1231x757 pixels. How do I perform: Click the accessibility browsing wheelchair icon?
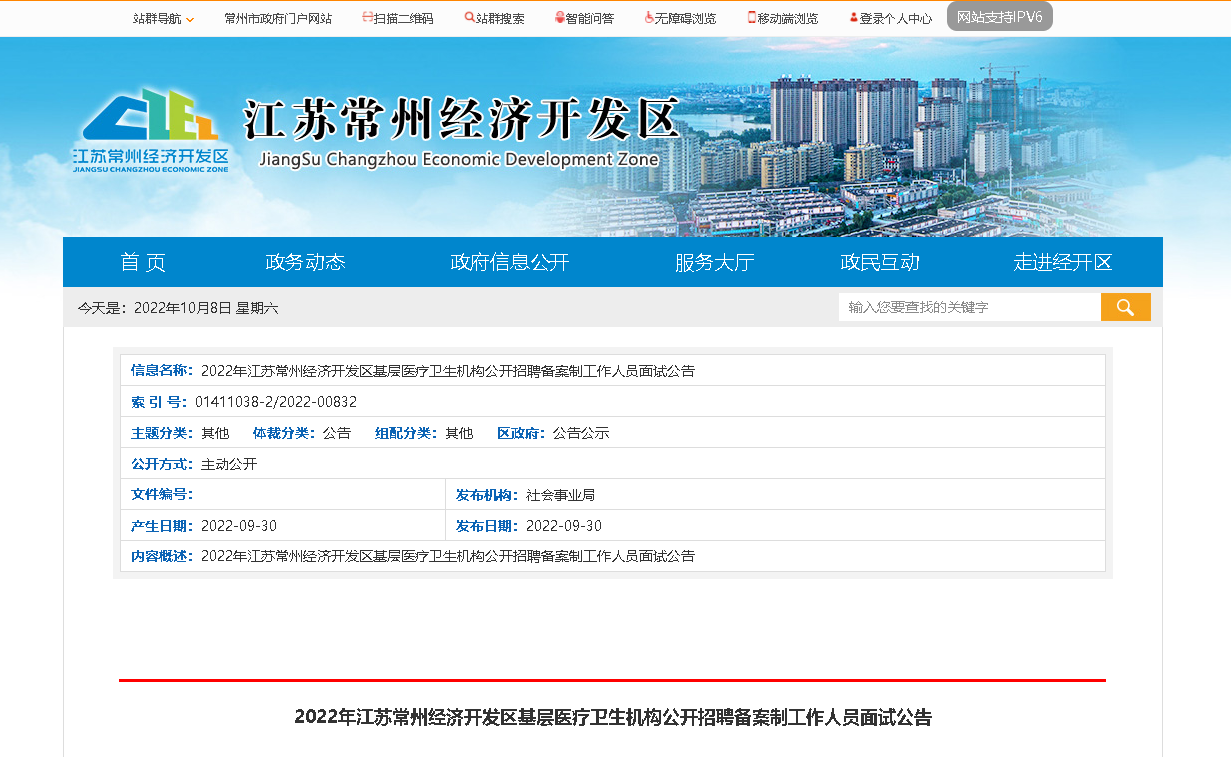(649, 18)
